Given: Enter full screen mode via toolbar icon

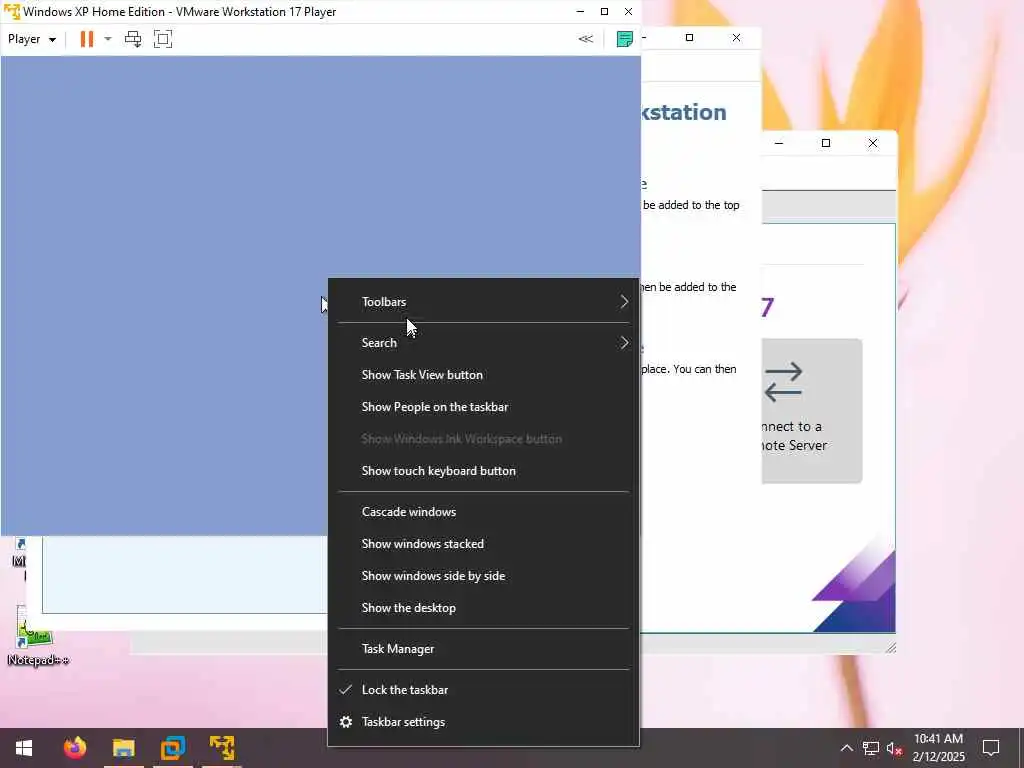Looking at the screenshot, I should tap(163, 39).
